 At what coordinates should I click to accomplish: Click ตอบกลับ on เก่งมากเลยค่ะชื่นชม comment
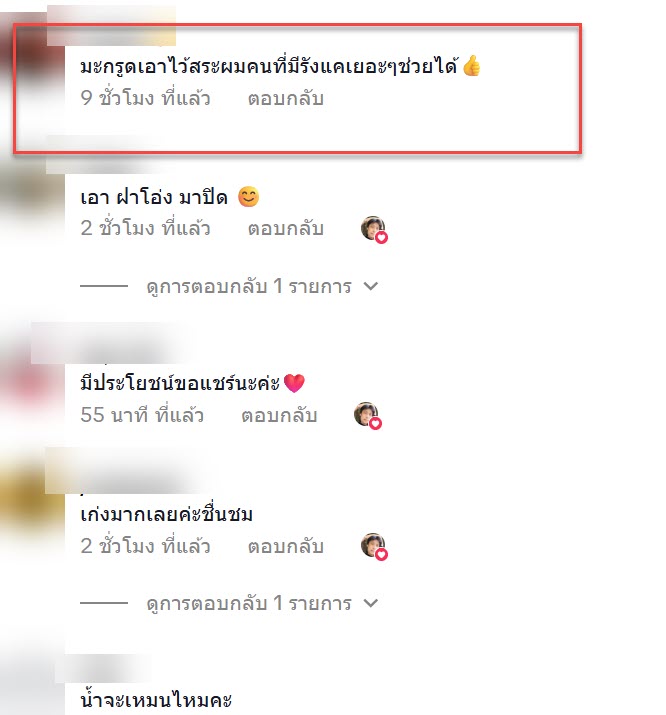point(286,546)
